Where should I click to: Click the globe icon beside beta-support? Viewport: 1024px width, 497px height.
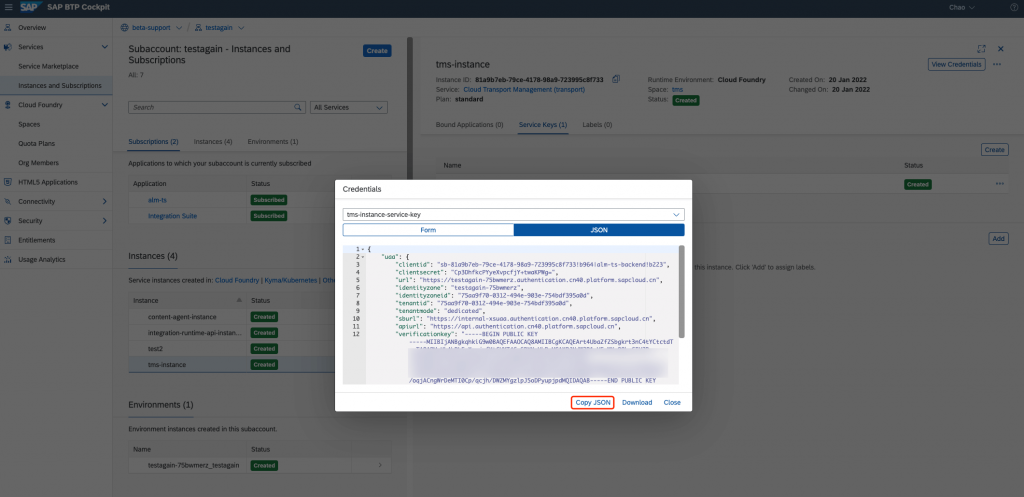pos(124,27)
